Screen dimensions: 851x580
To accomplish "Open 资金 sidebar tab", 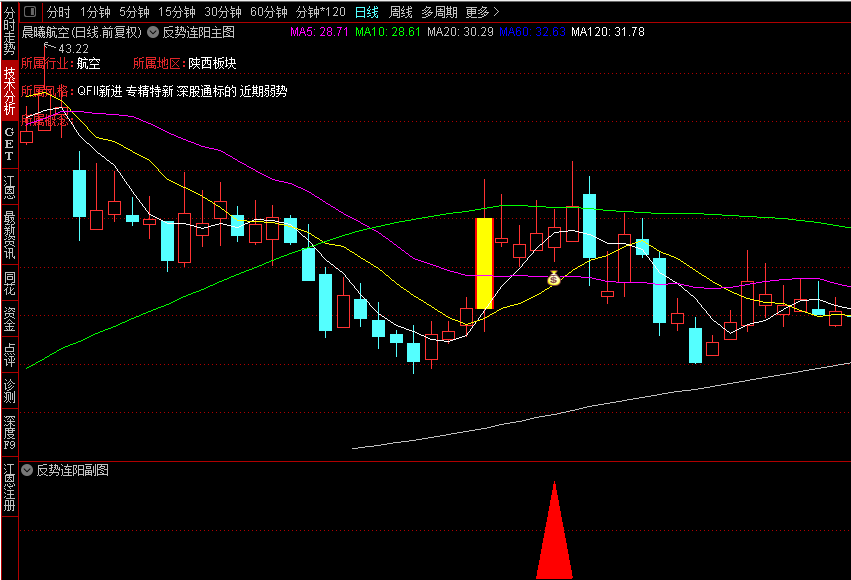I will point(9,318).
